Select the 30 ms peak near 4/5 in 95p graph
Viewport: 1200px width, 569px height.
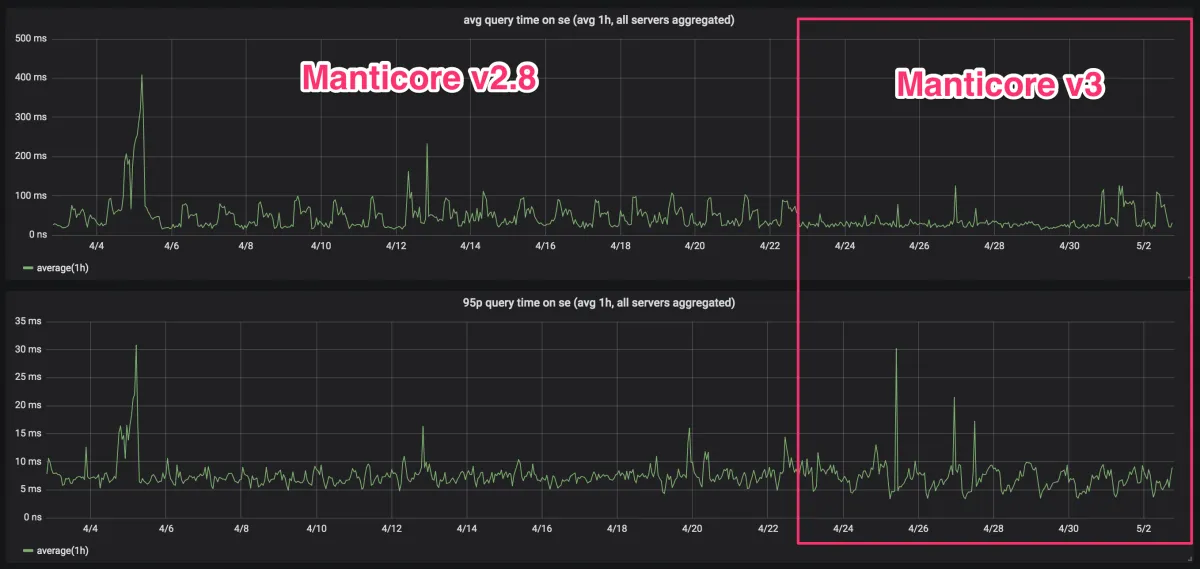click(136, 347)
